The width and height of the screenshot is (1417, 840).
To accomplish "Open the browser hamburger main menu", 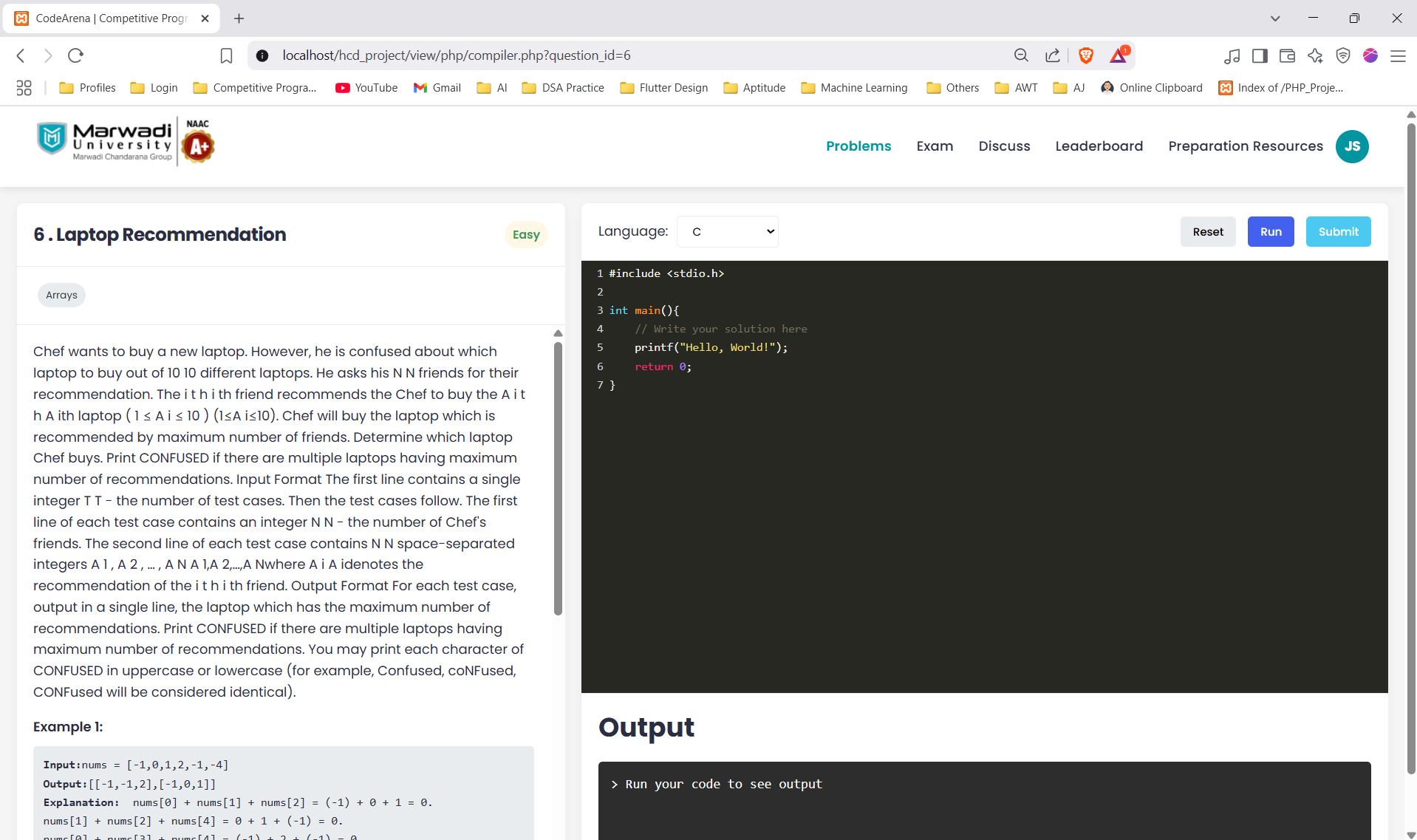I will pyautogui.click(x=1398, y=55).
